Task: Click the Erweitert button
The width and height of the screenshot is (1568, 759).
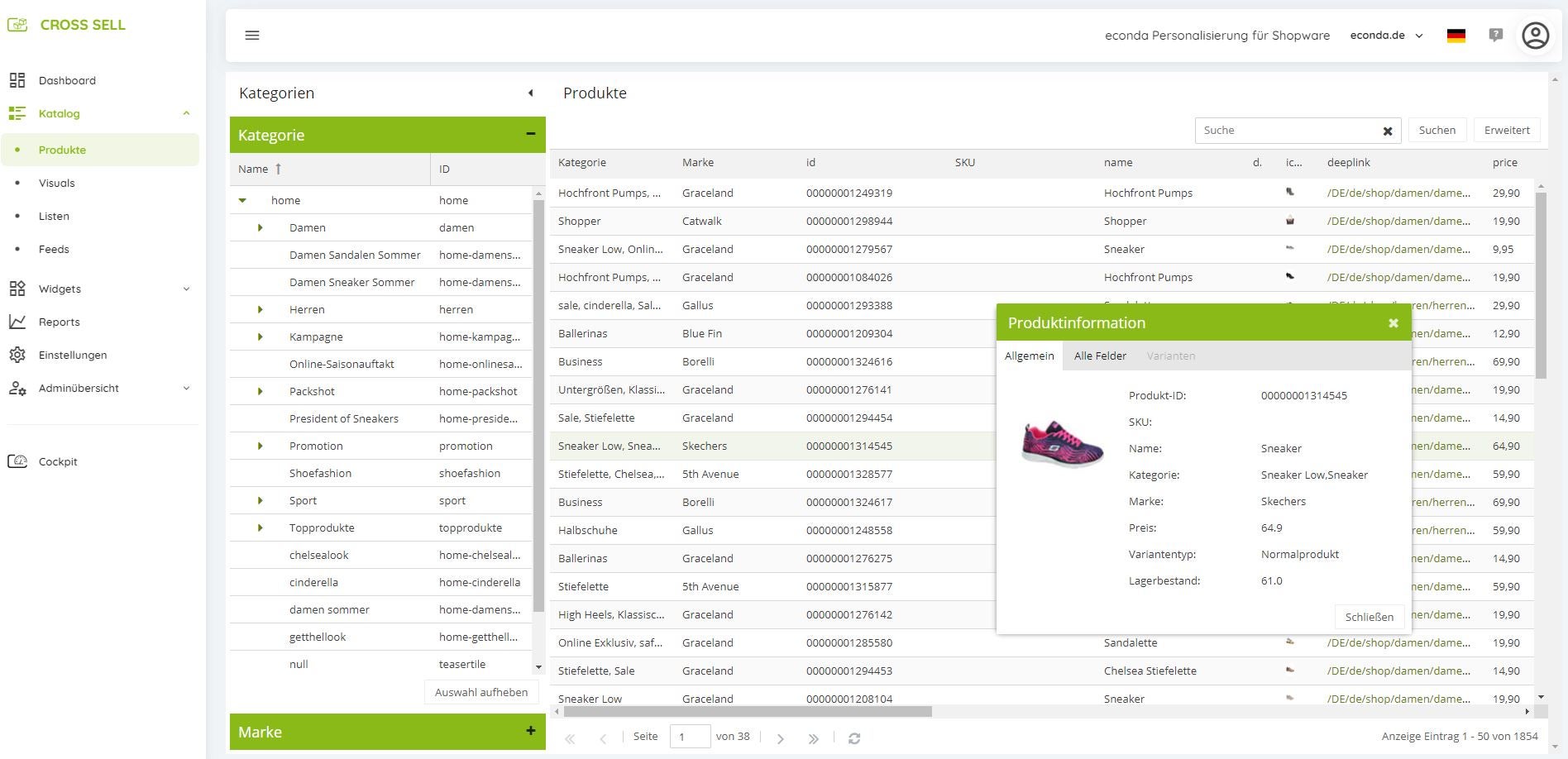Action: click(1507, 130)
